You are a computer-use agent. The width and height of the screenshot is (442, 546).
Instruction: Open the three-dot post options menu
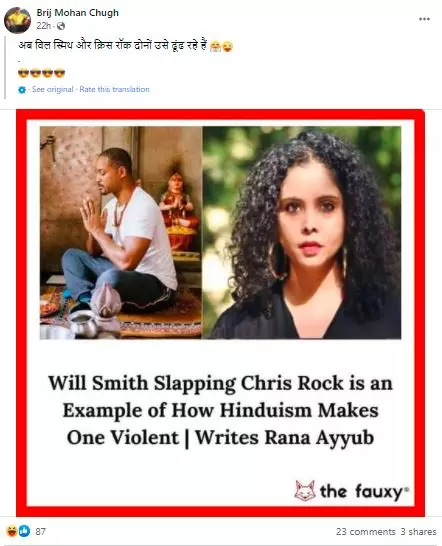click(424, 19)
